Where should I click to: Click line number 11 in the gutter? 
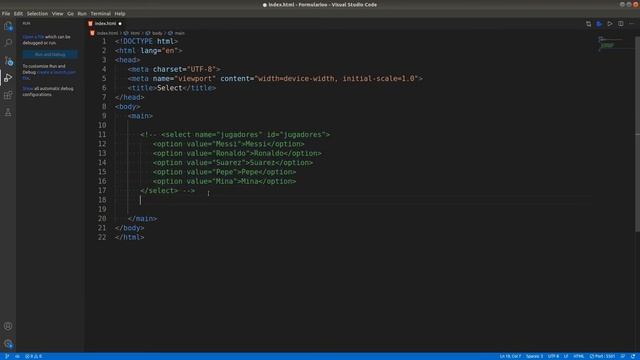coord(102,135)
